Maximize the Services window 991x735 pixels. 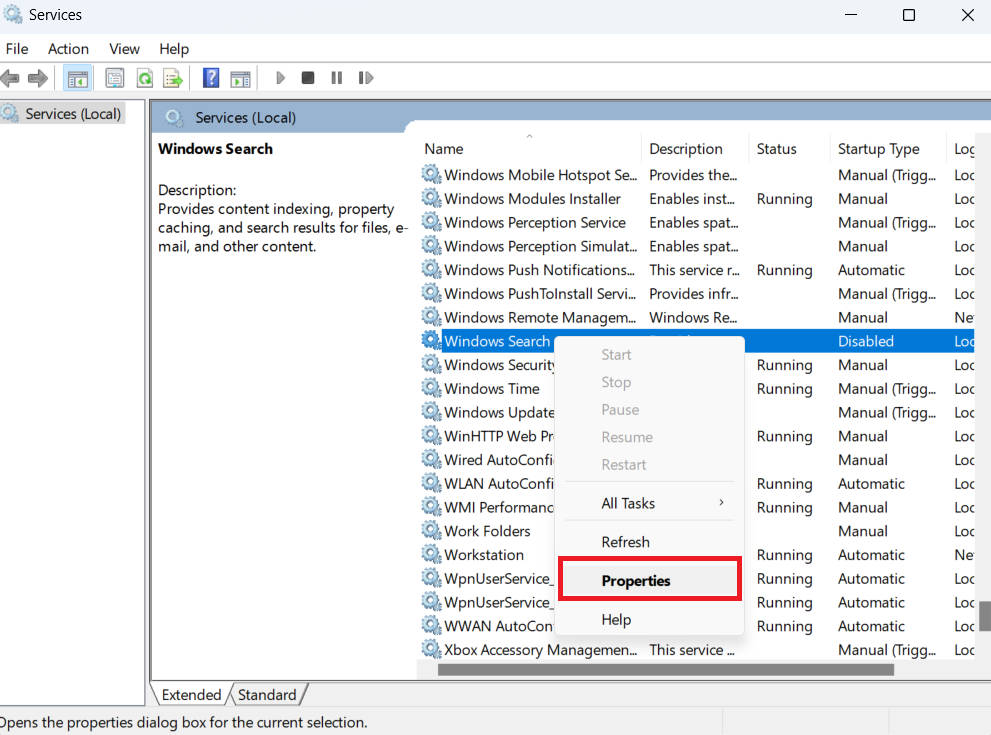(909, 15)
